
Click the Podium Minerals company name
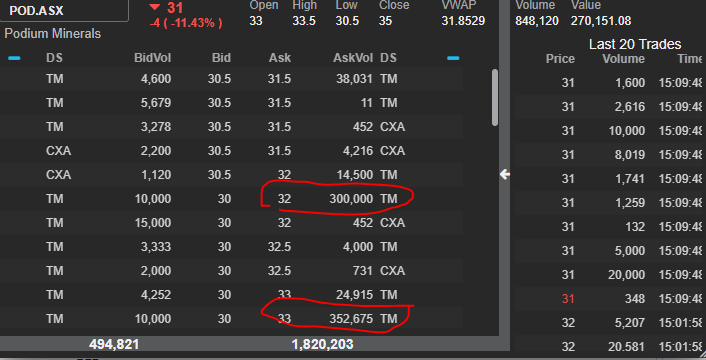point(53,34)
